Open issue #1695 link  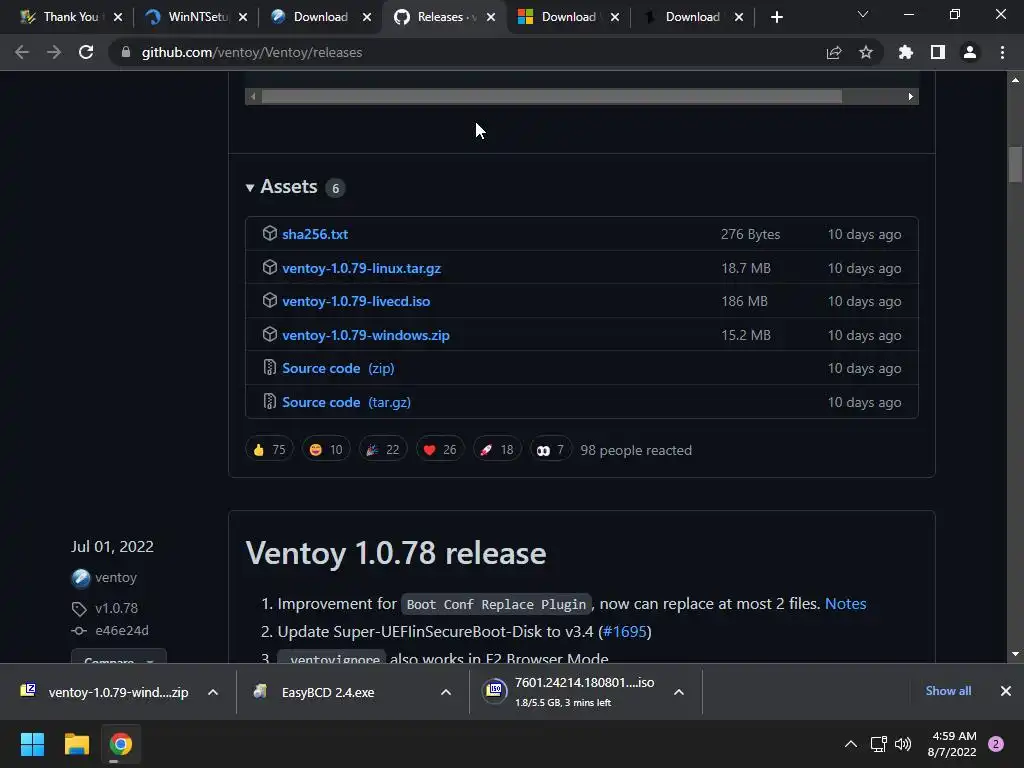[625, 632]
